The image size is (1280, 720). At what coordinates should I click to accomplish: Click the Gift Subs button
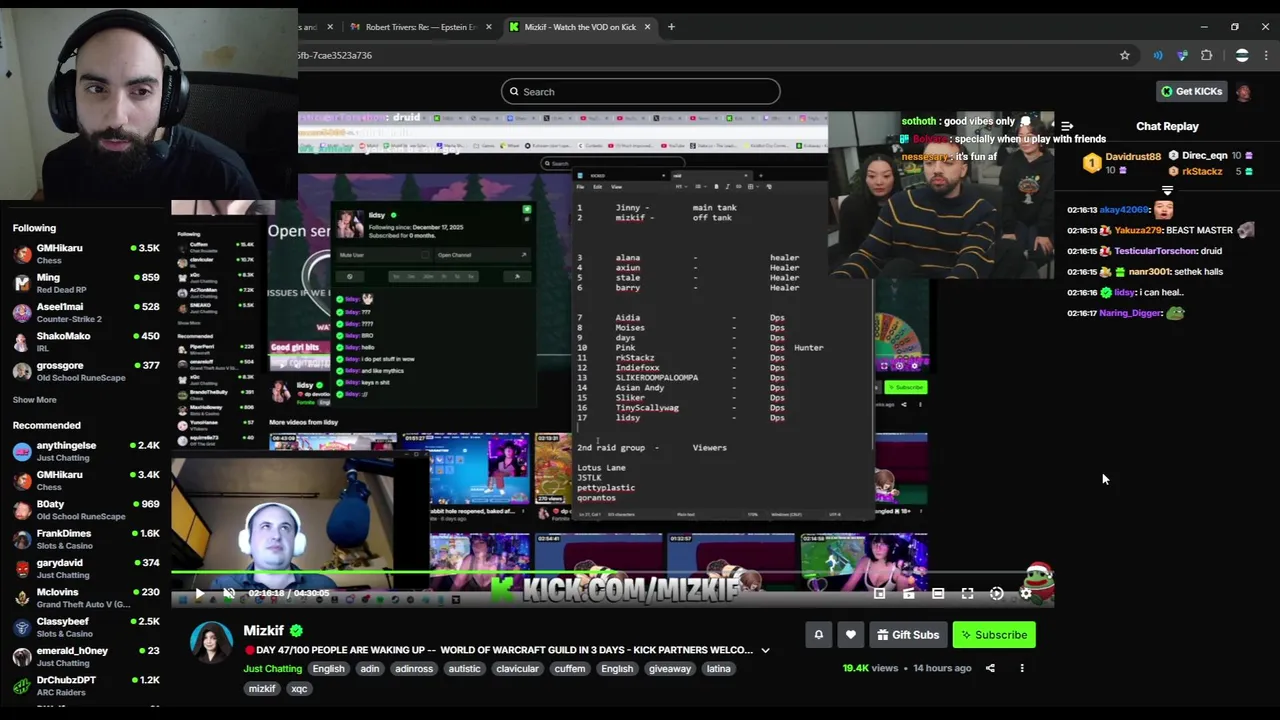point(908,635)
